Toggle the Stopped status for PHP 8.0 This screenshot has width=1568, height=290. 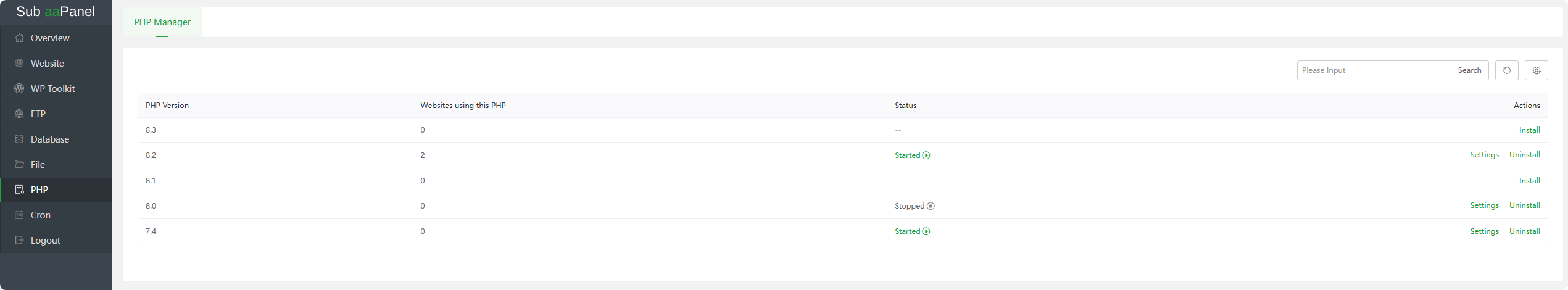[915, 206]
